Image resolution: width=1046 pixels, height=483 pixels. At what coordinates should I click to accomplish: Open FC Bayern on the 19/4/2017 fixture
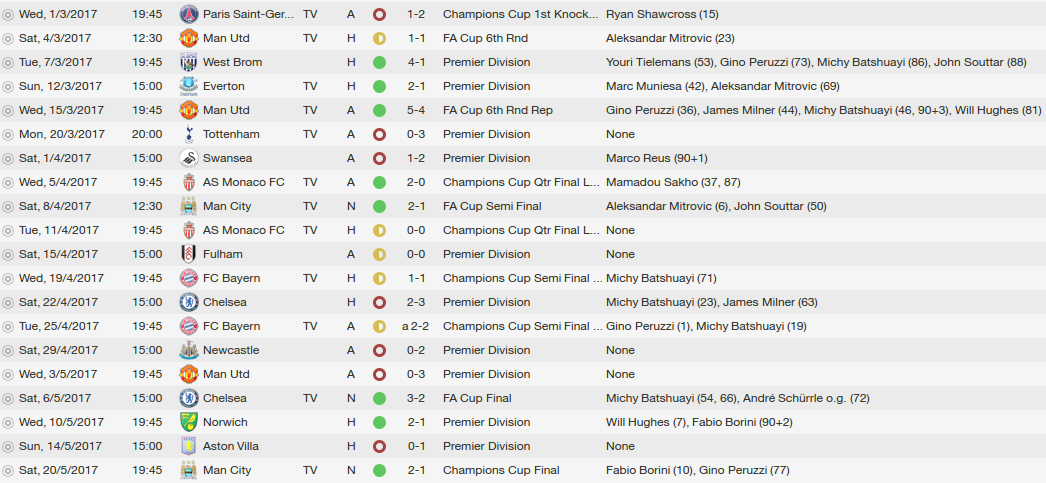point(231,278)
